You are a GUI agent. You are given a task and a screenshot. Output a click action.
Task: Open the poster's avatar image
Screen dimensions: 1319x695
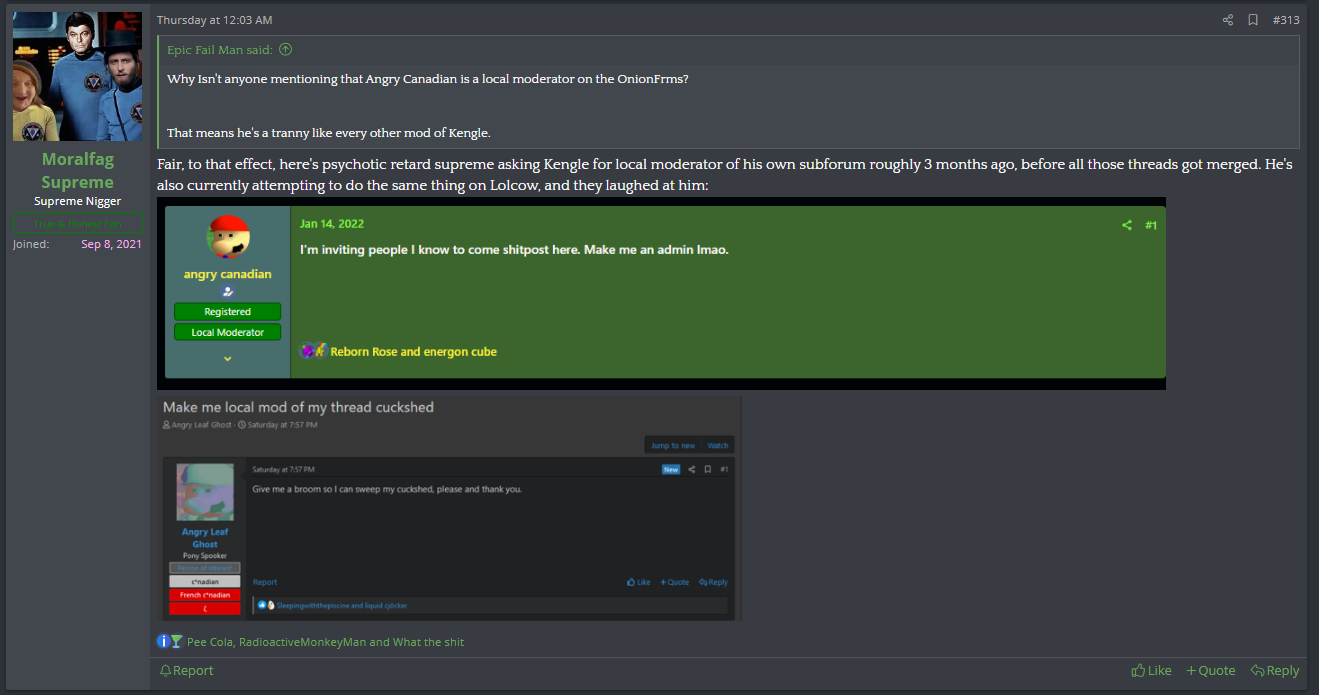tap(77, 76)
